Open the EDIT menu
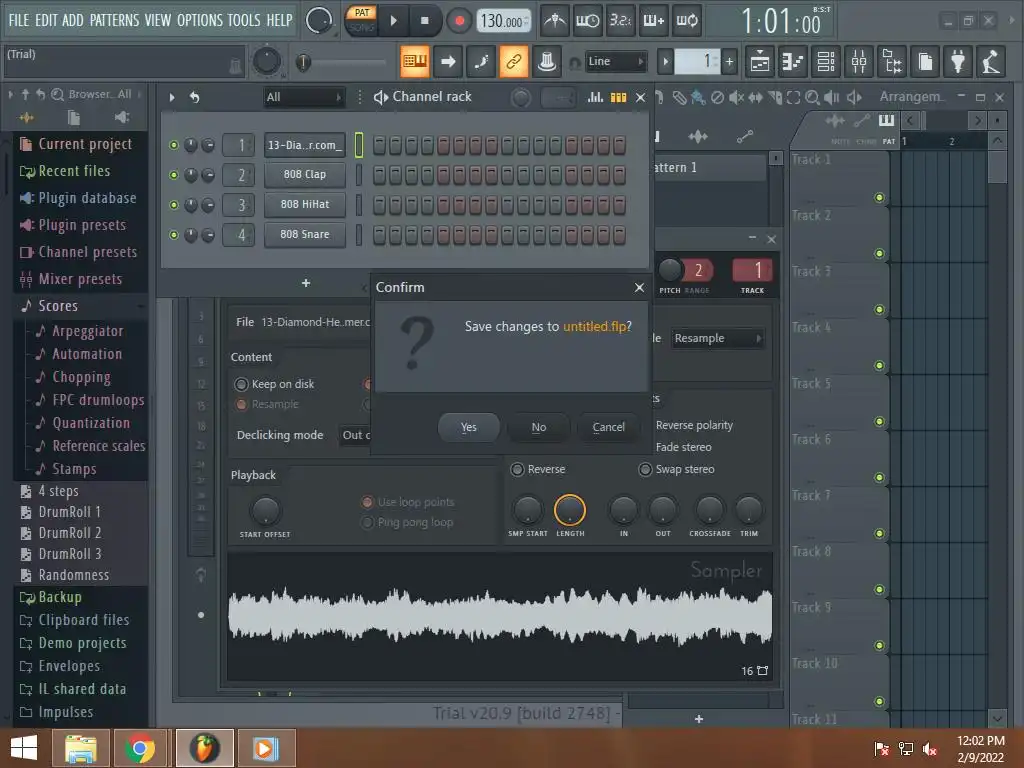Image resolution: width=1024 pixels, height=768 pixels. 46,20
